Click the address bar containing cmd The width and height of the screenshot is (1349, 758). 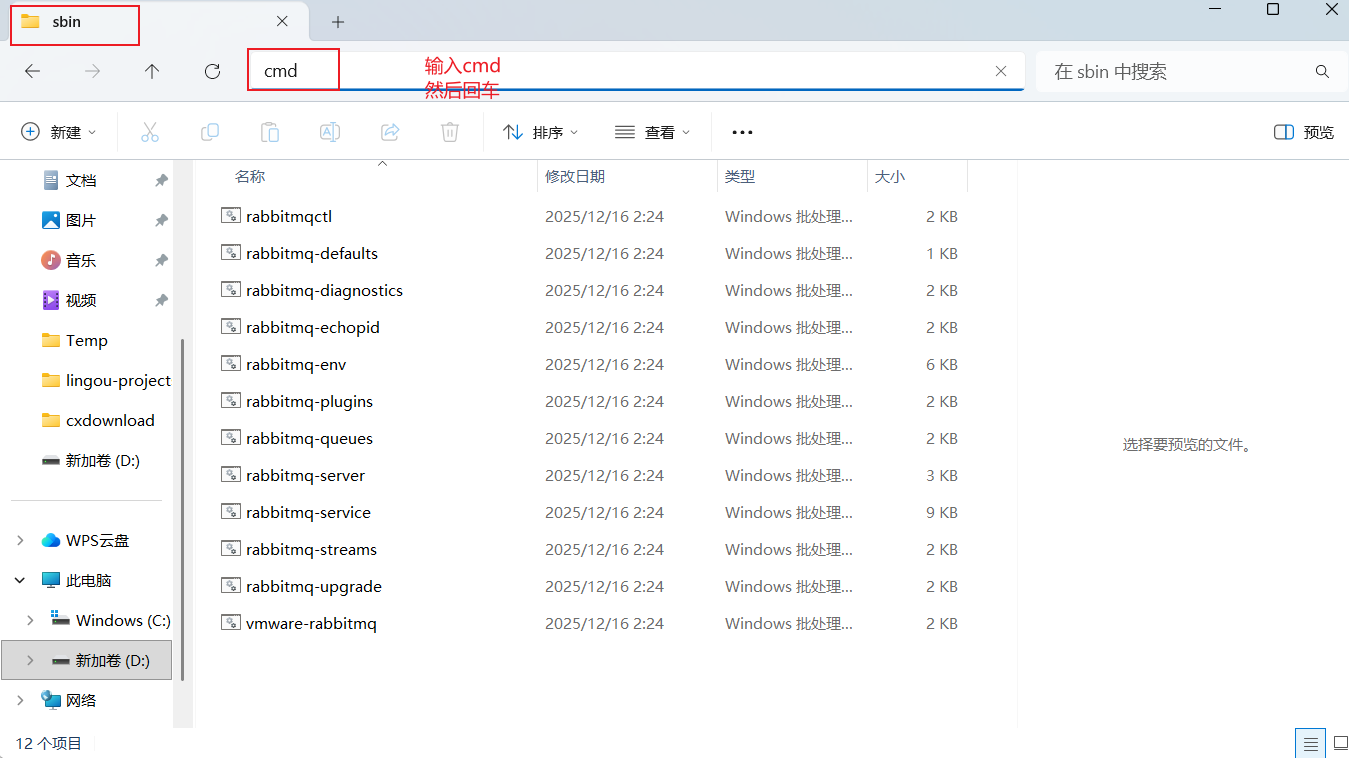636,71
